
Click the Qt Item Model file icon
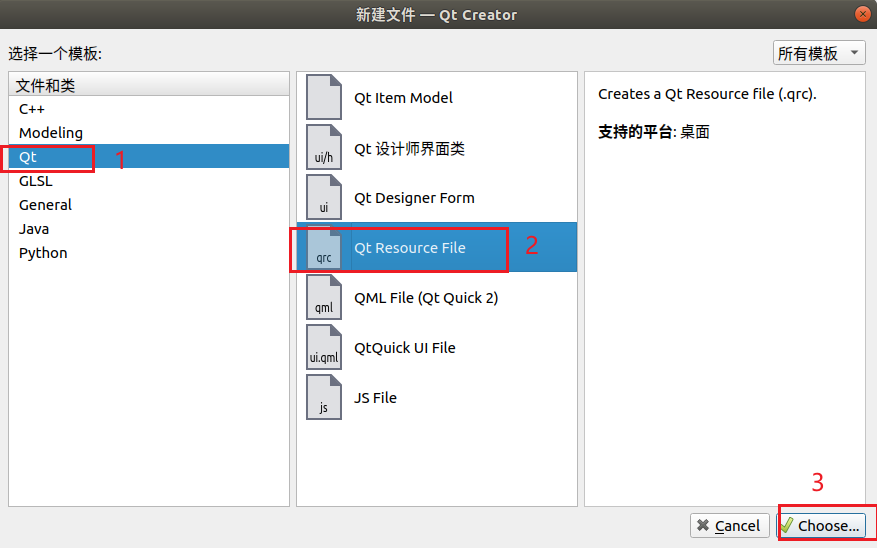[324, 97]
